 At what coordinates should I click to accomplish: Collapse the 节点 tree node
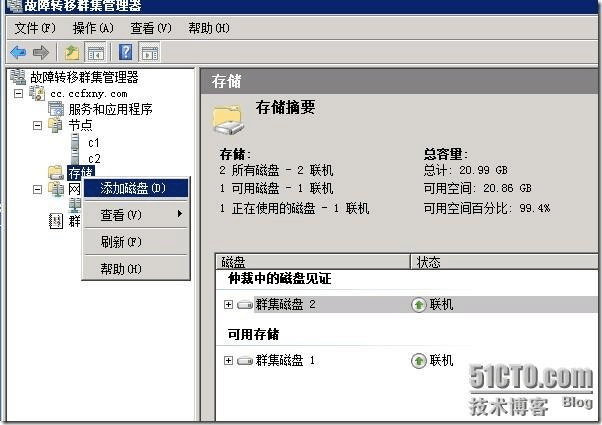coord(38,125)
